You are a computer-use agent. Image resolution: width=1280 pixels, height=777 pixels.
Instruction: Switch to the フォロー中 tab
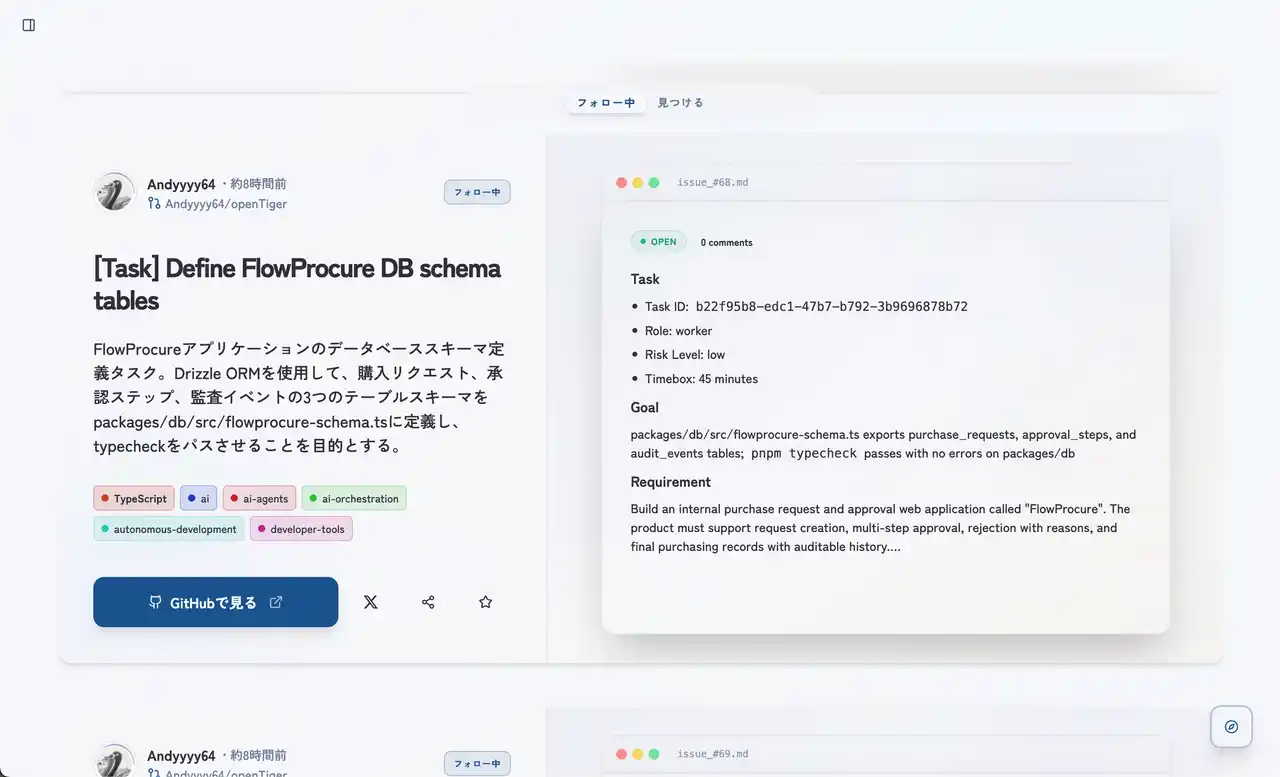(x=606, y=103)
